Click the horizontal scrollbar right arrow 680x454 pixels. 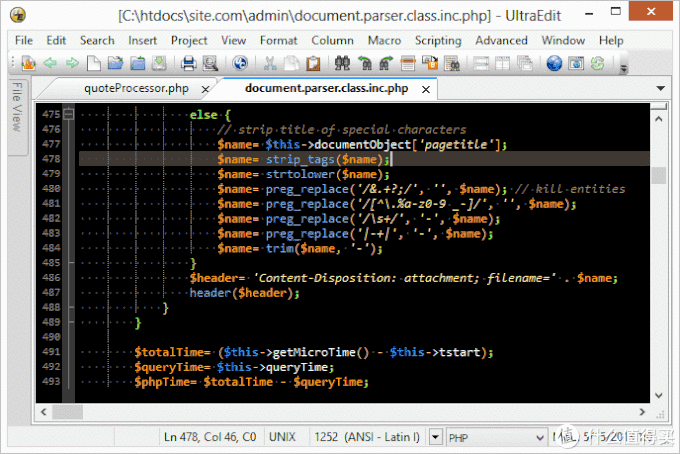pyautogui.click(x=642, y=412)
